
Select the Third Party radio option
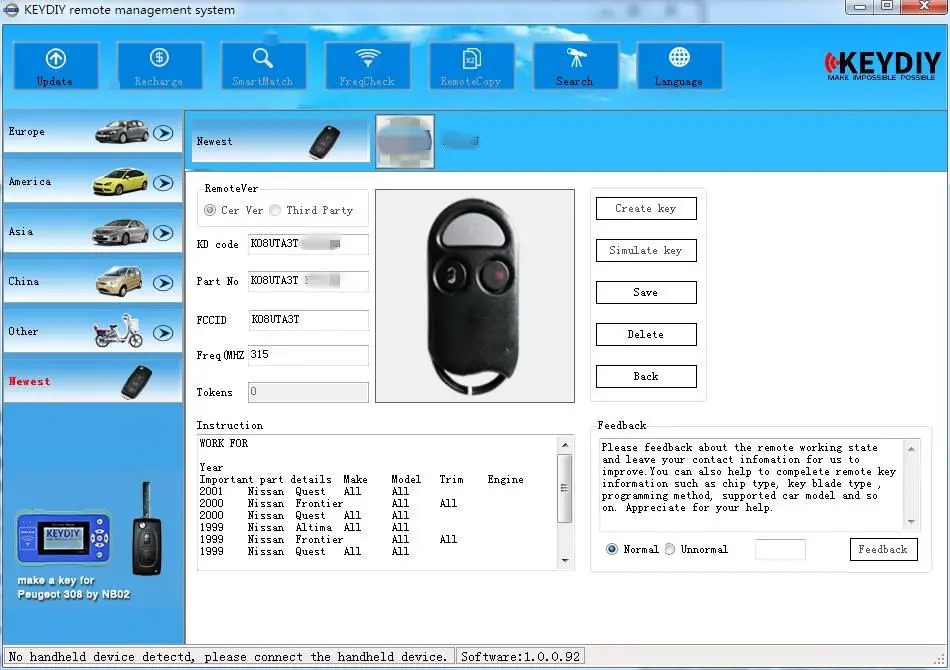pyautogui.click(x=275, y=210)
